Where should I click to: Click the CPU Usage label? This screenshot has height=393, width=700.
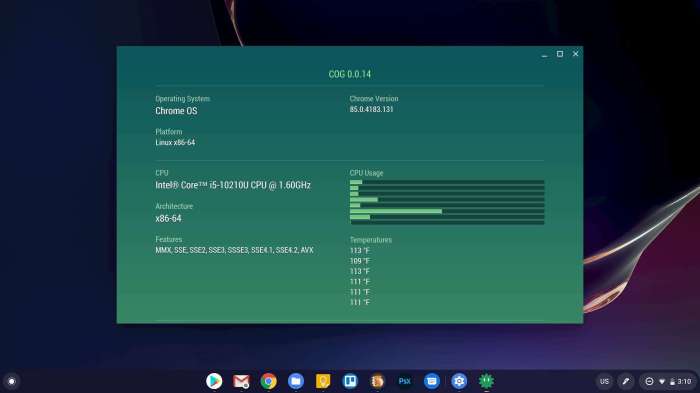point(367,173)
